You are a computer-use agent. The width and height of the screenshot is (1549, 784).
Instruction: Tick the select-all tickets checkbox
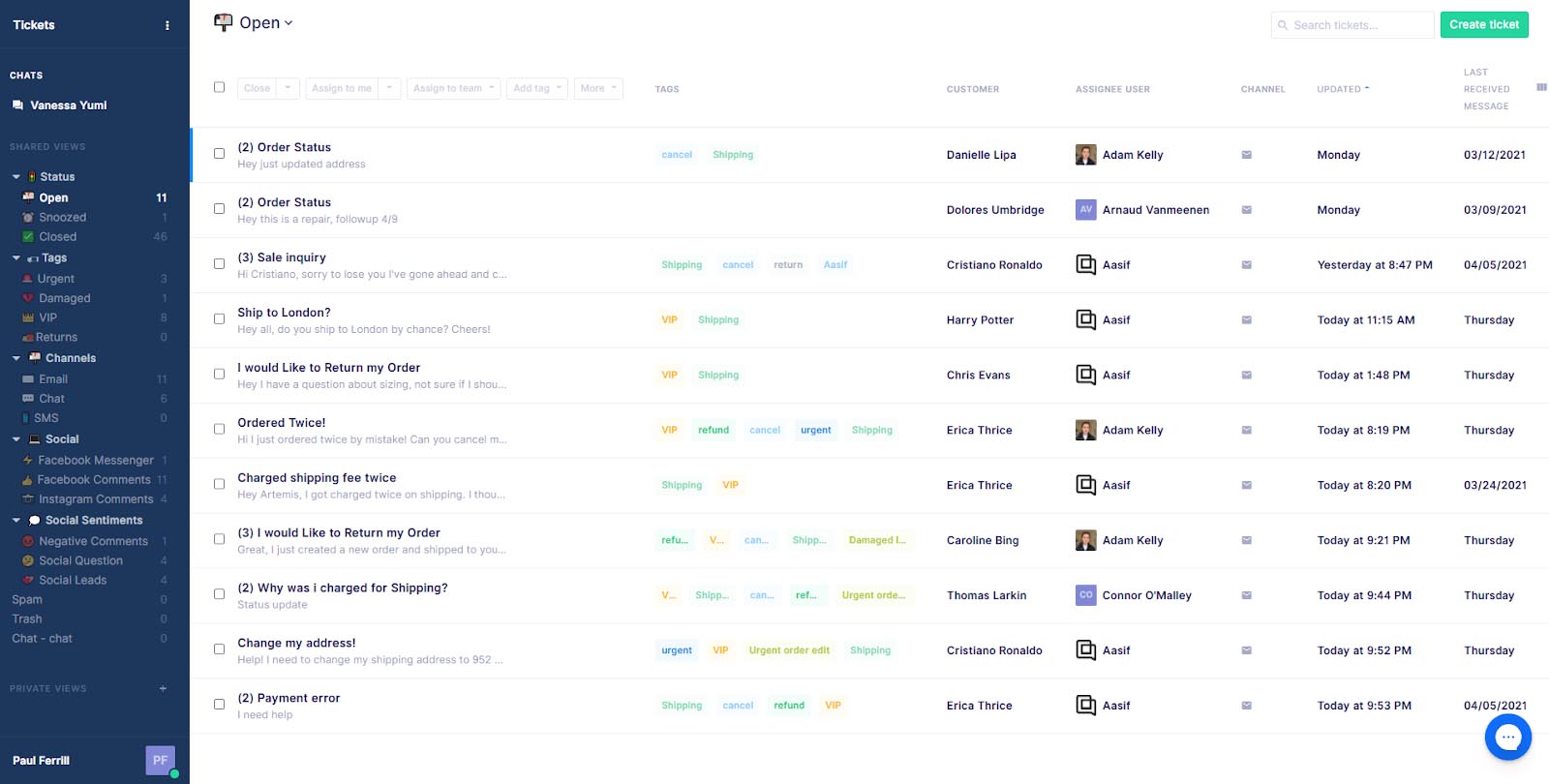pyautogui.click(x=219, y=87)
